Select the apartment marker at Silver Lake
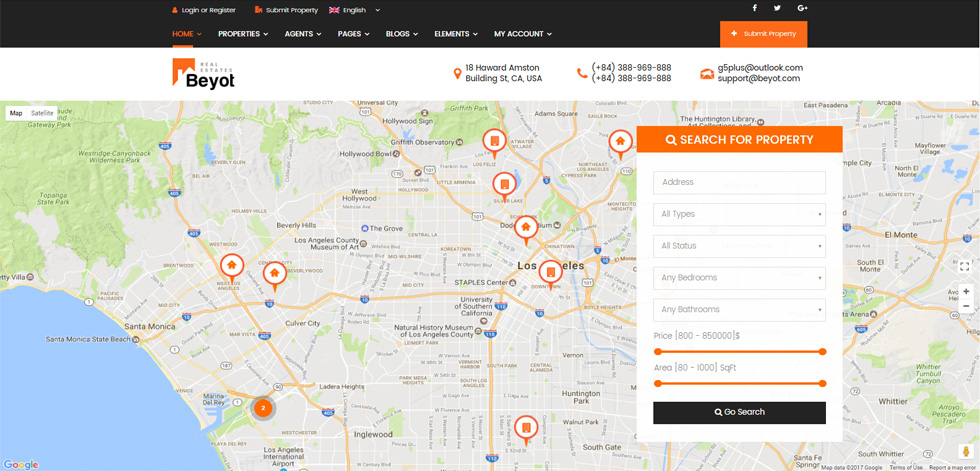The width and height of the screenshot is (980, 471). click(504, 187)
